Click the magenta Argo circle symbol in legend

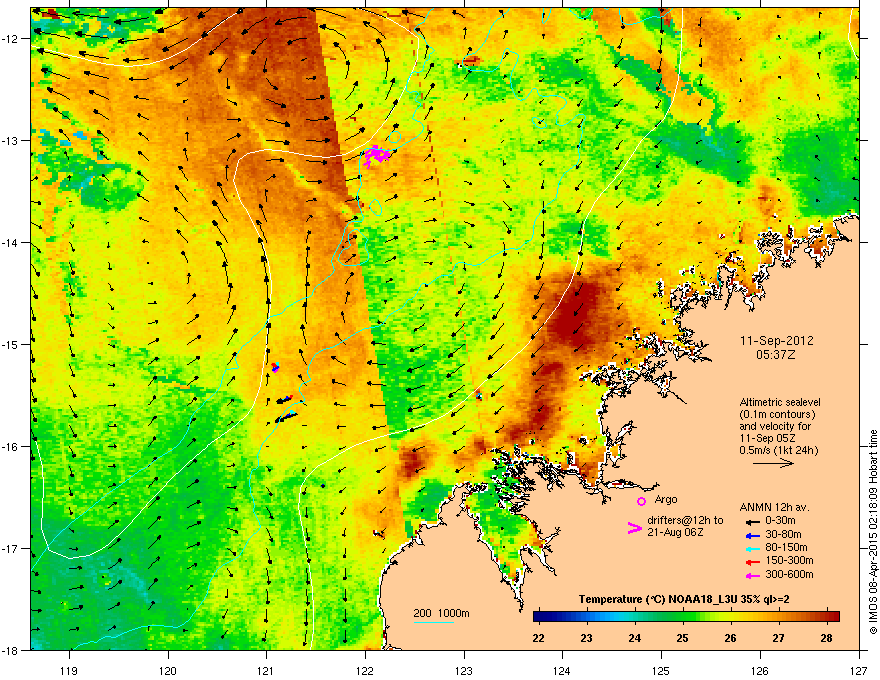coord(641,501)
